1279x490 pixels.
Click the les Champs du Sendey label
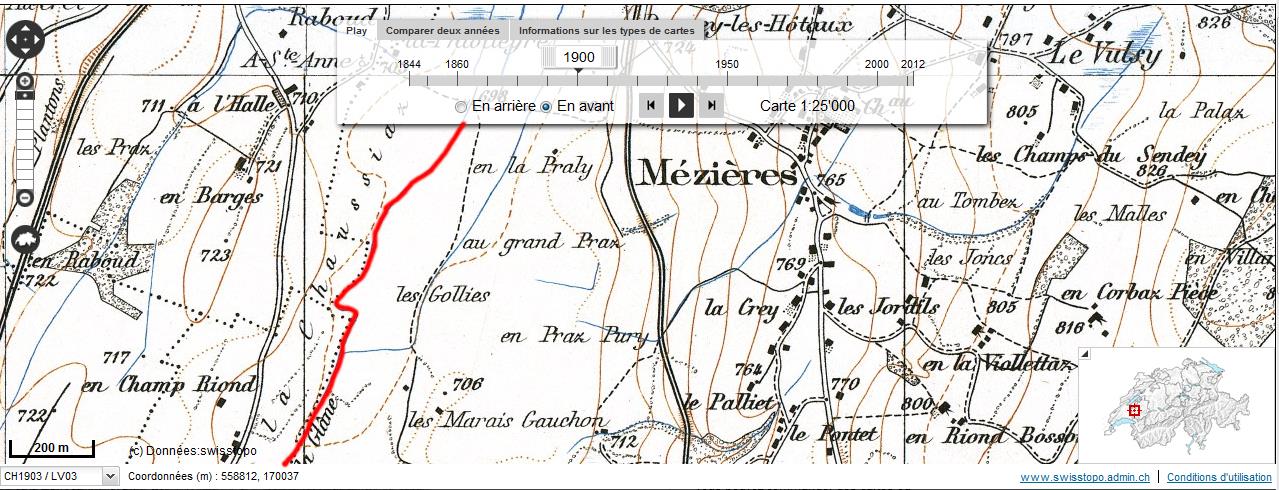click(1091, 156)
